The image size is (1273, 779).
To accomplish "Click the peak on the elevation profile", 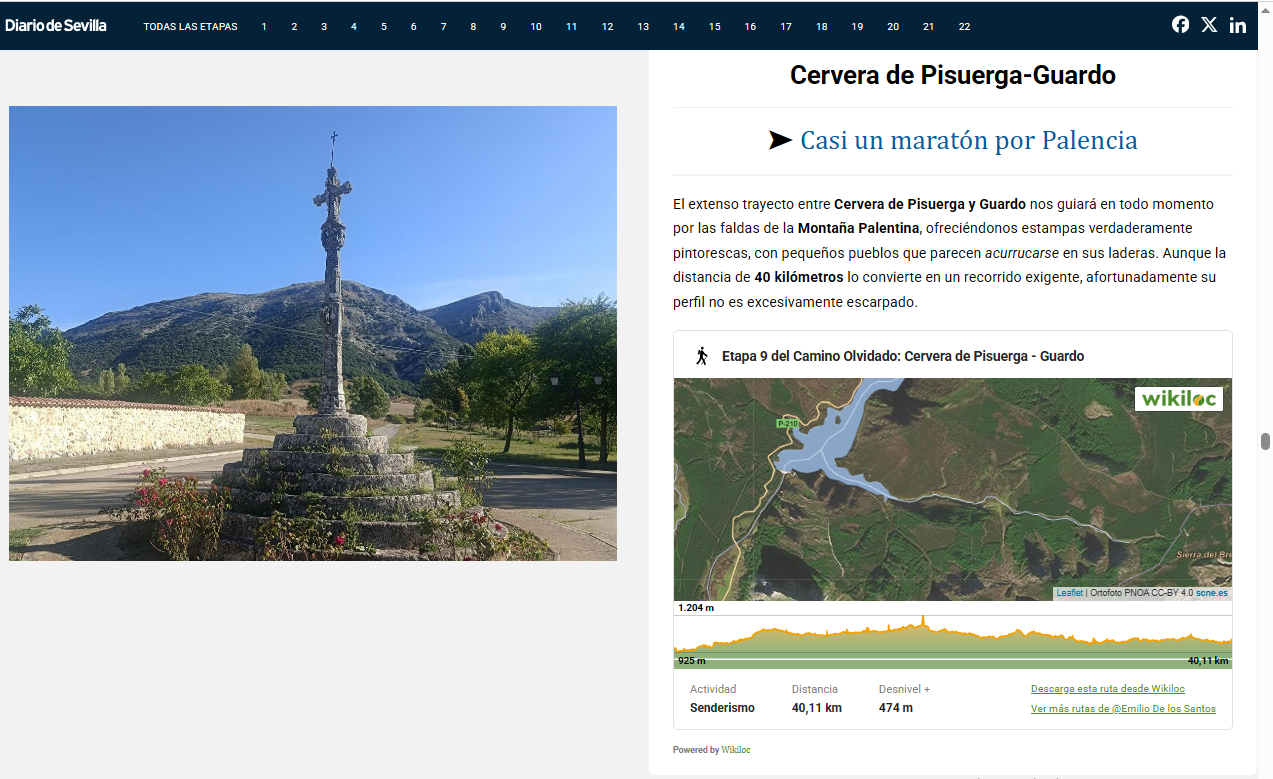I will point(923,621).
